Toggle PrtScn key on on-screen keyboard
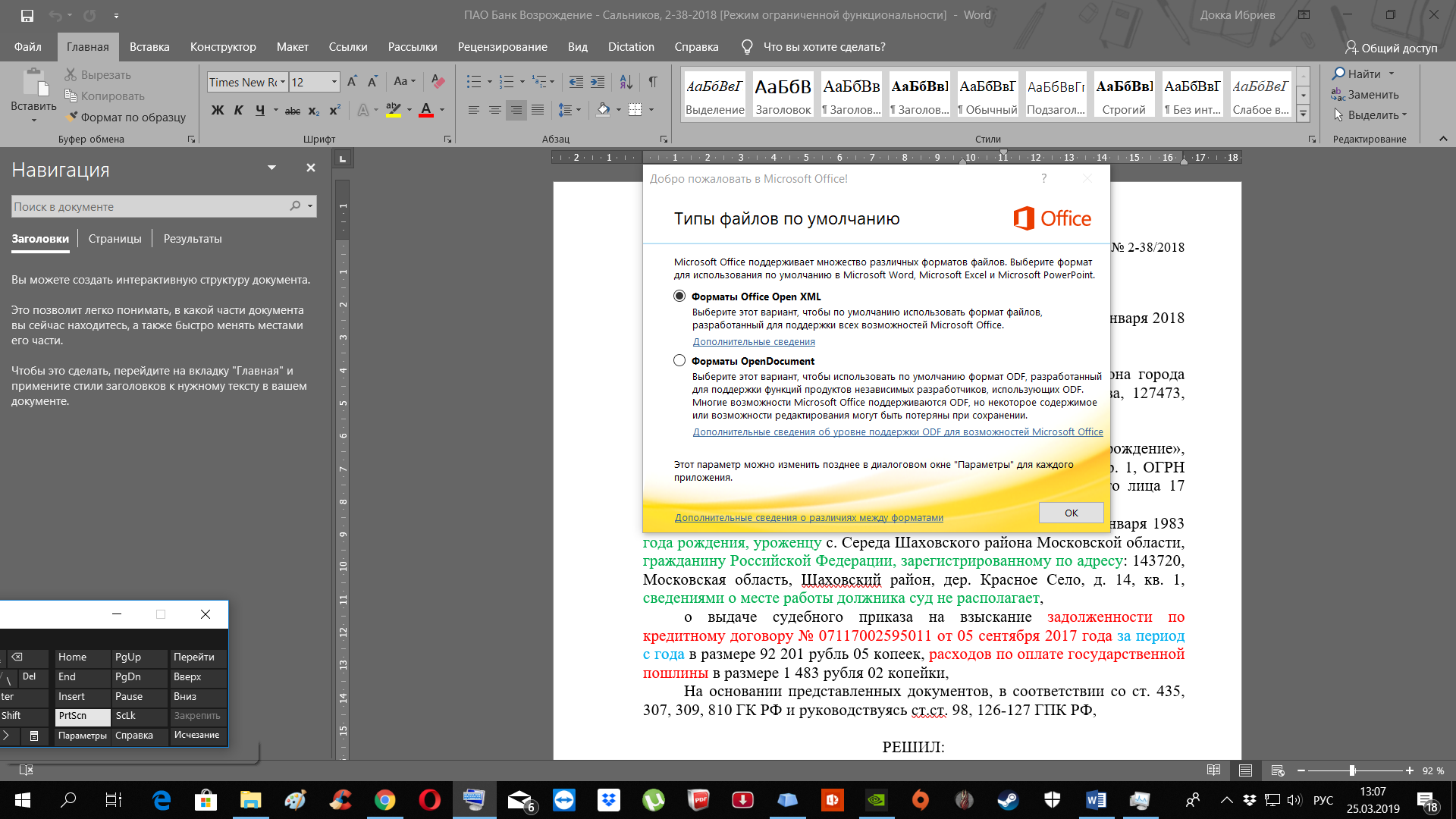This screenshot has width=1456, height=819. 83,716
